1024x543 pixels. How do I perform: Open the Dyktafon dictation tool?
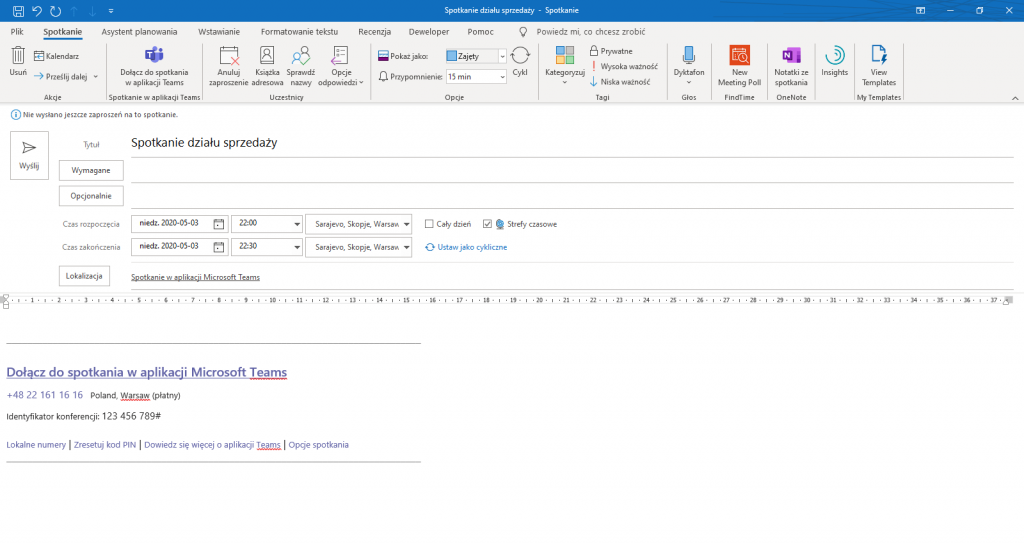pos(688,56)
